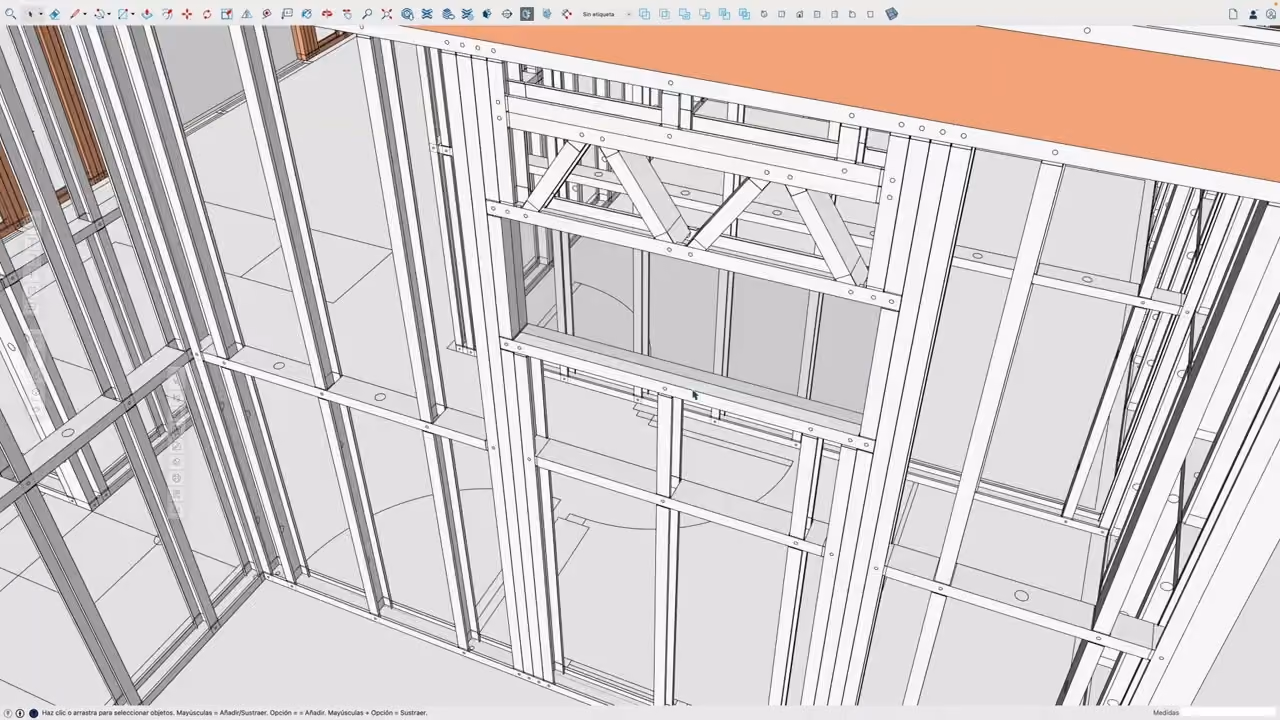Open the Line tool dropdown arrow
The image size is (1280, 720).
(x=85, y=14)
